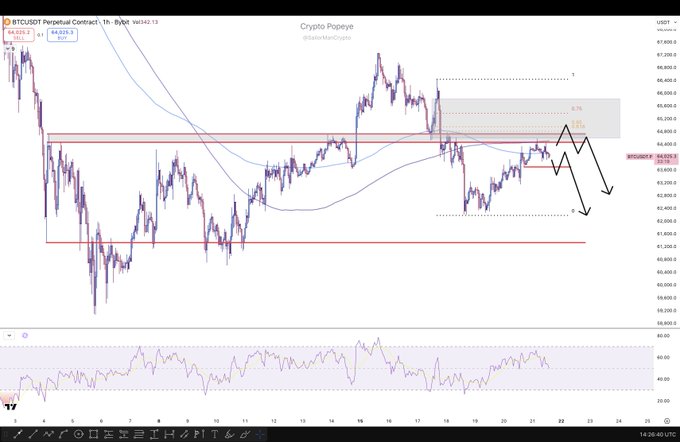Click the SELL 64,025.2 button
The width and height of the screenshot is (680, 442).
[x=19, y=35]
